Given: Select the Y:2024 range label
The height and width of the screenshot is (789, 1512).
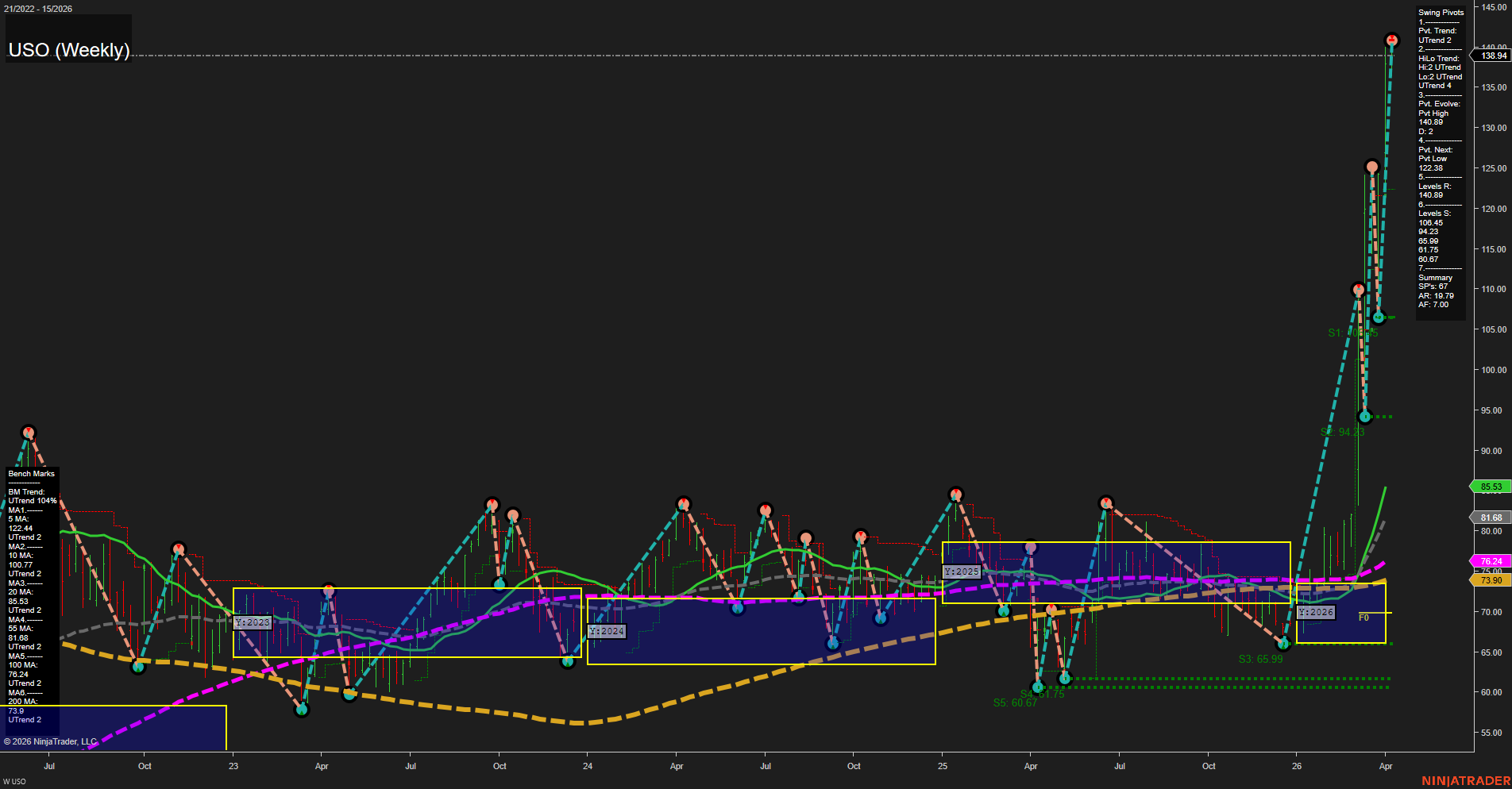Looking at the screenshot, I should tap(606, 631).
